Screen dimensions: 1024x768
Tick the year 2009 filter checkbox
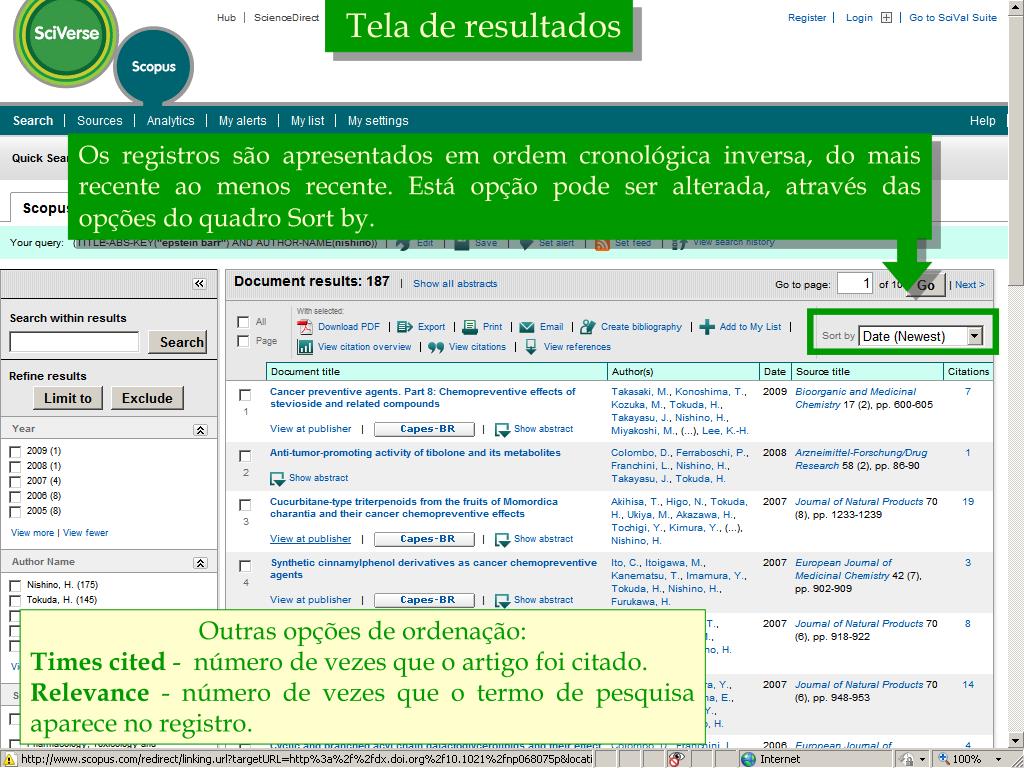[x=15, y=452]
